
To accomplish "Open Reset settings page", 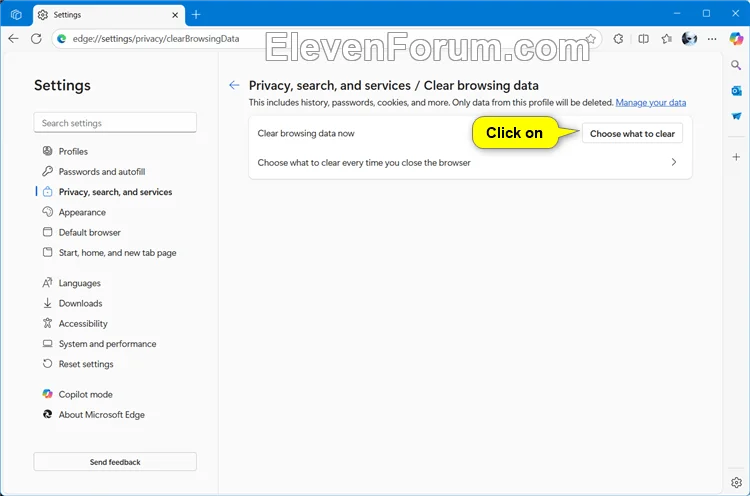I will pyautogui.click(x=86, y=364).
